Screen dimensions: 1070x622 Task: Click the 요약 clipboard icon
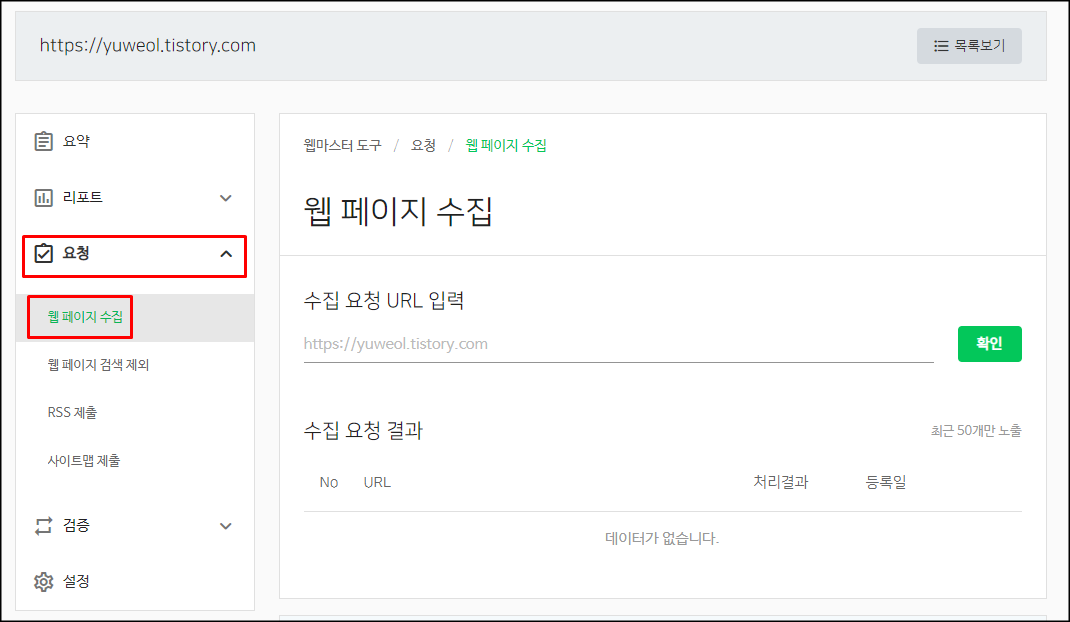(44, 141)
